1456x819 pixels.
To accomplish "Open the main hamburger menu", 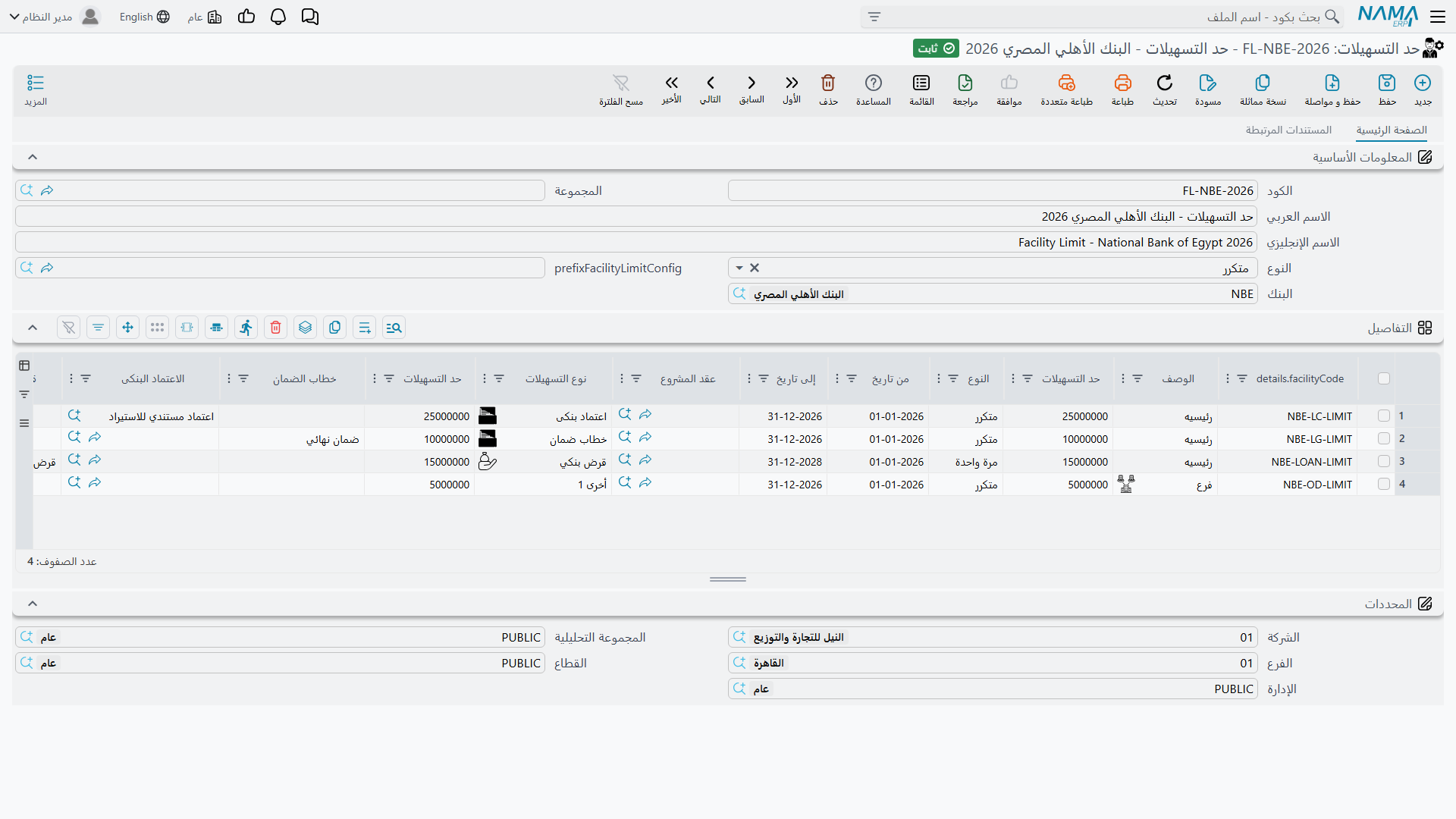I will 1438,17.
